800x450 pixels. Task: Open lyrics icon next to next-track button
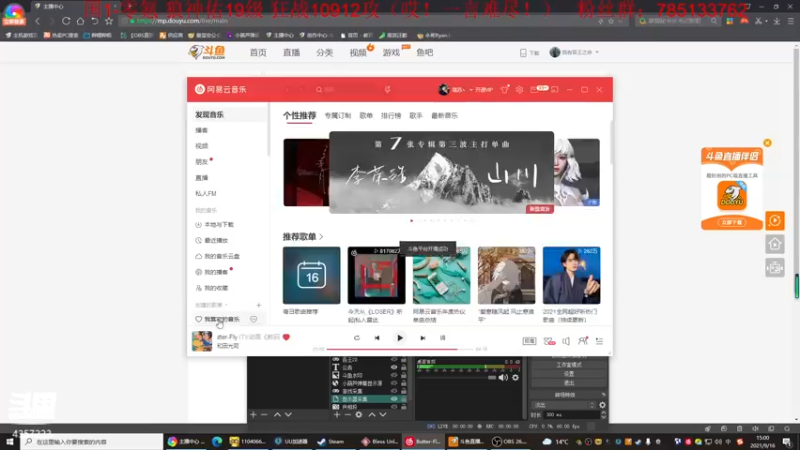point(442,338)
